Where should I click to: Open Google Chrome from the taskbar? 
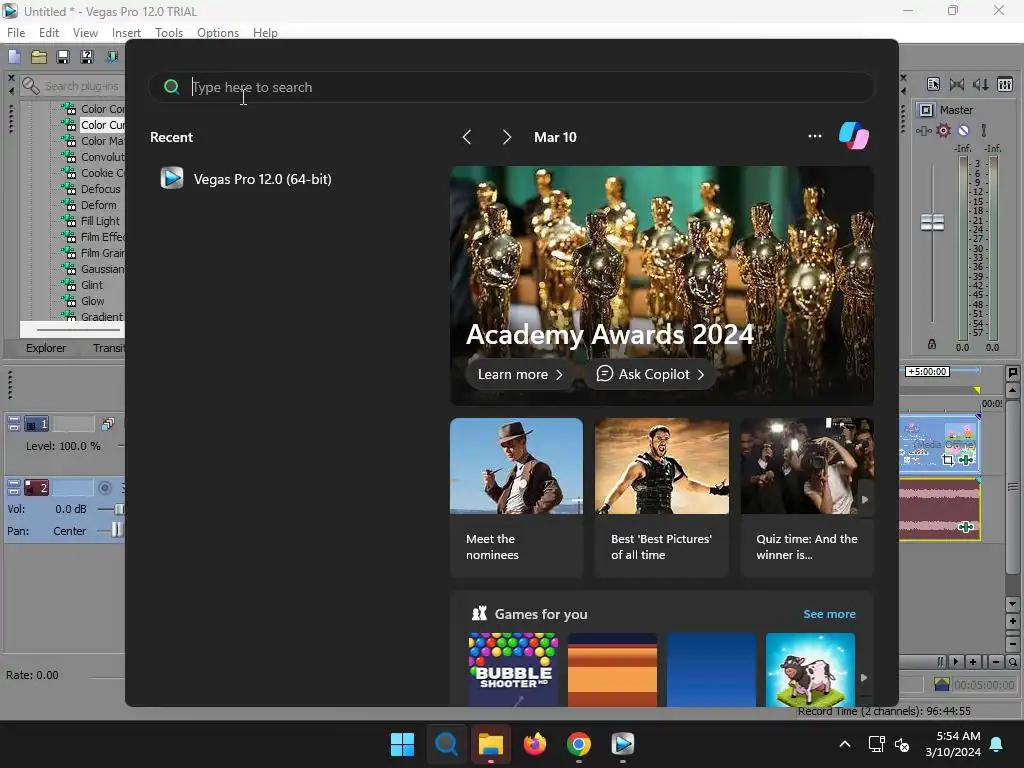[579, 744]
